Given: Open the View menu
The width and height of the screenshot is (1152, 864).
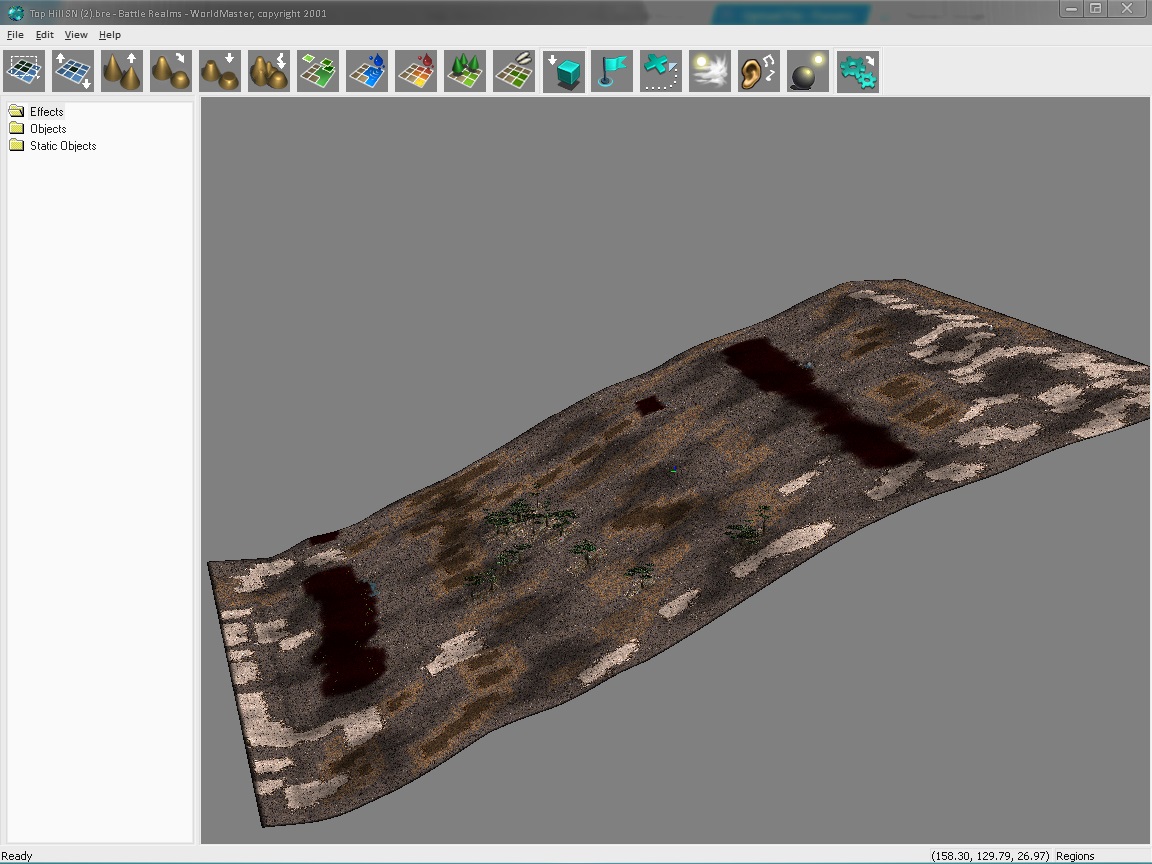Looking at the screenshot, I should 76,35.
